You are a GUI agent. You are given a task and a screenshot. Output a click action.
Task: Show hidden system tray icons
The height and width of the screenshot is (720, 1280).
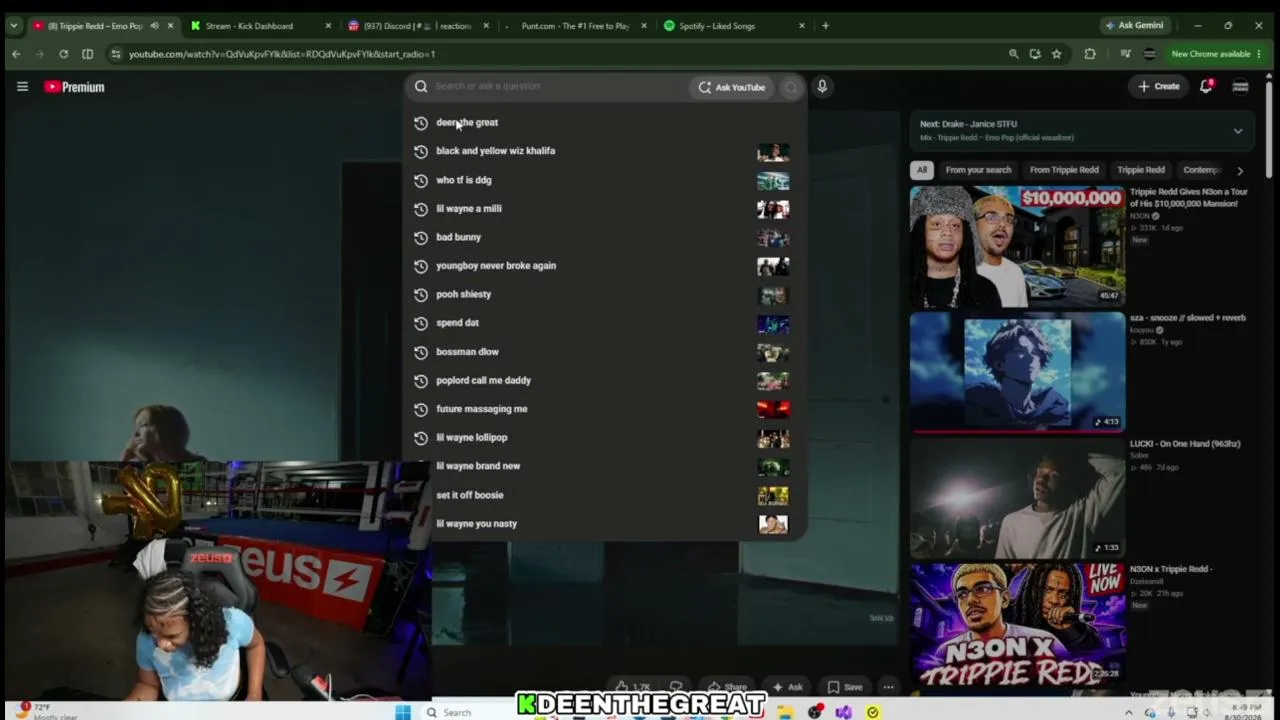point(1129,712)
